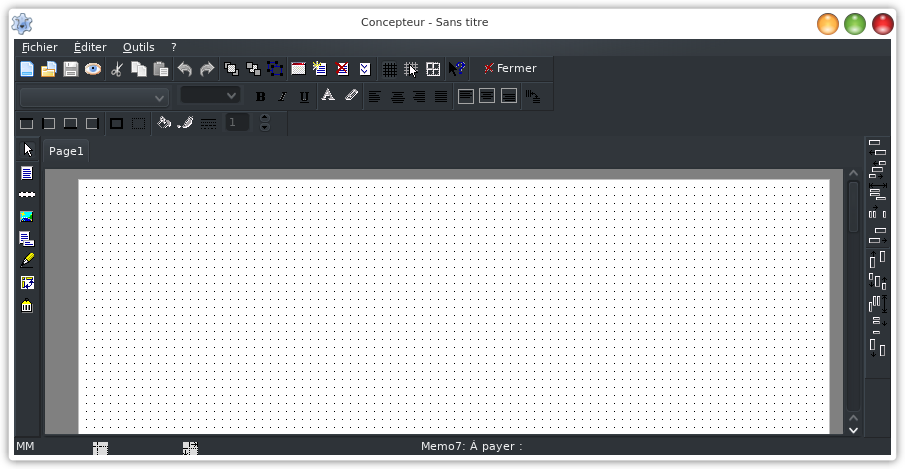Select the rectangle memo object tool
905x469 pixels.
coord(27,173)
